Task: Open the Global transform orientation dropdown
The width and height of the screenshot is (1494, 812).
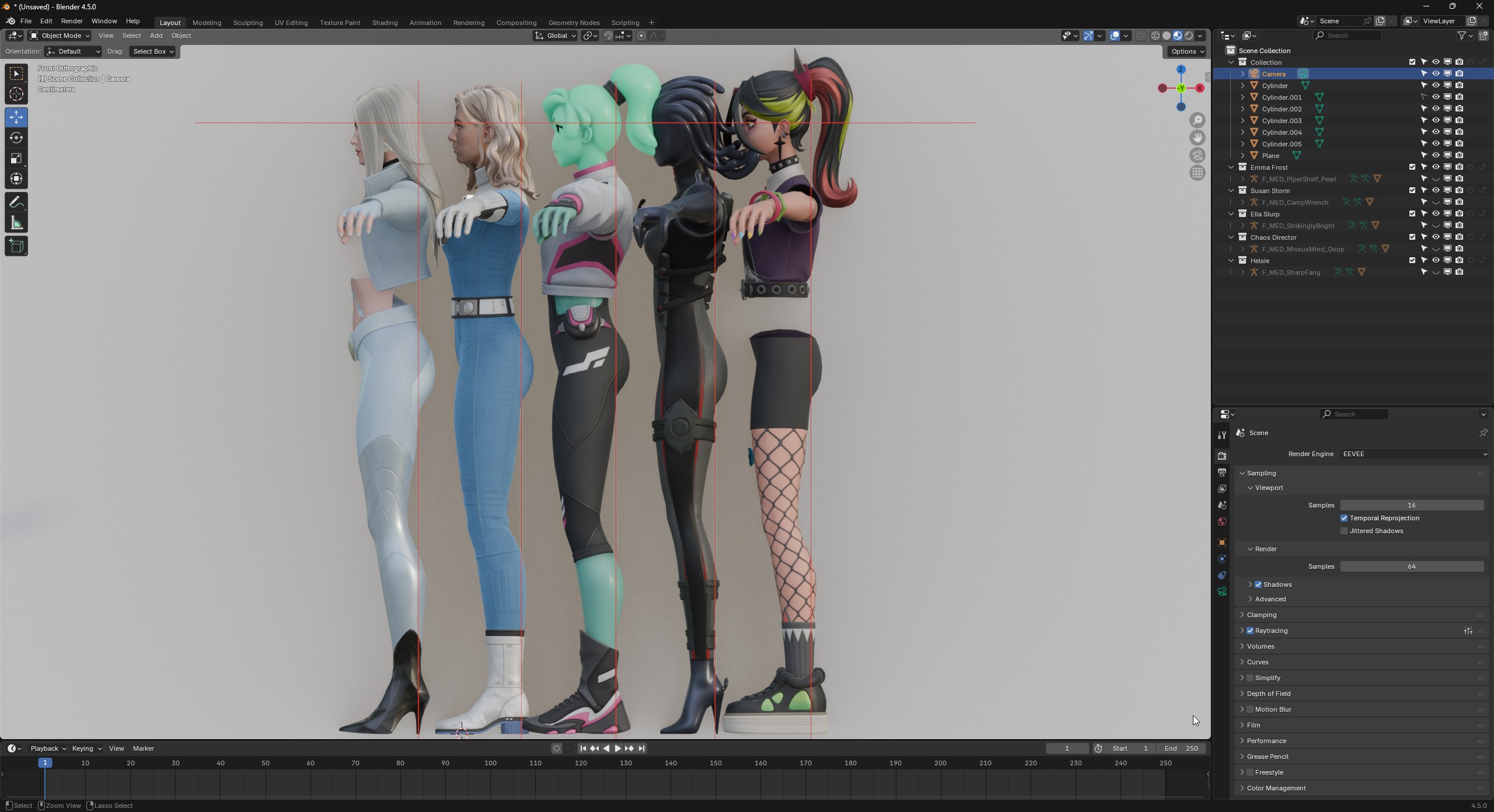Action: [x=555, y=36]
